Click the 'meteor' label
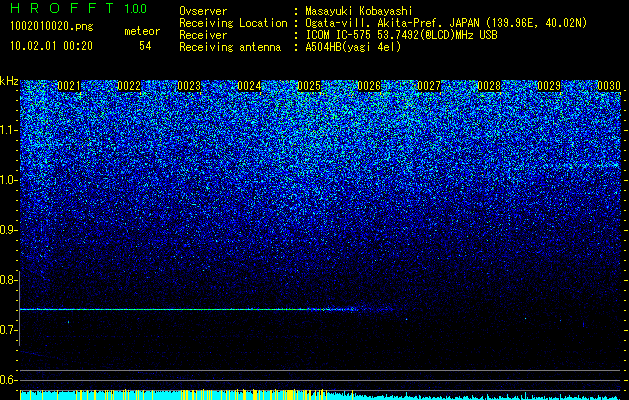The image size is (629, 400). (x=142, y=31)
